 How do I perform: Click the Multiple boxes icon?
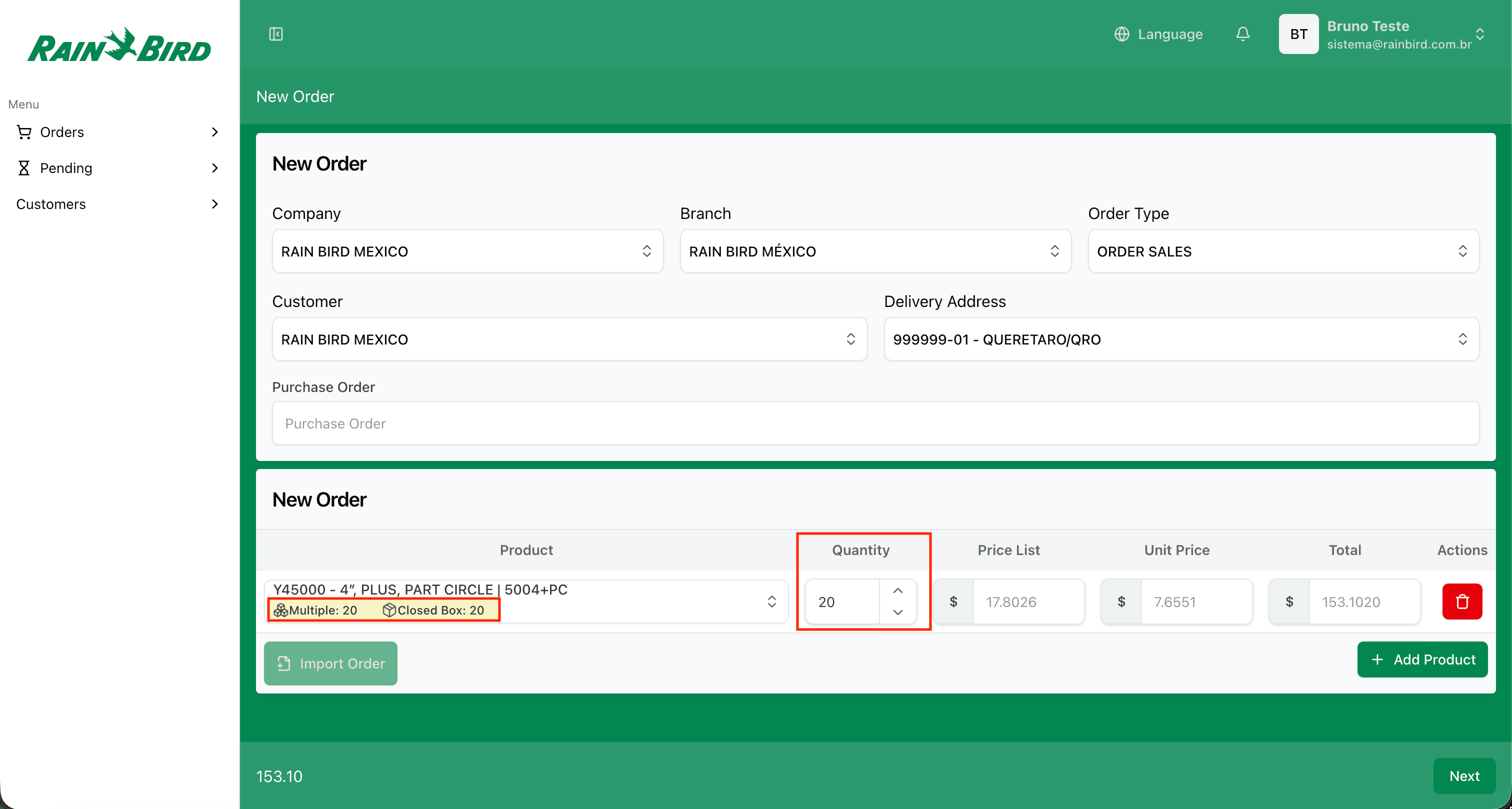point(280,610)
